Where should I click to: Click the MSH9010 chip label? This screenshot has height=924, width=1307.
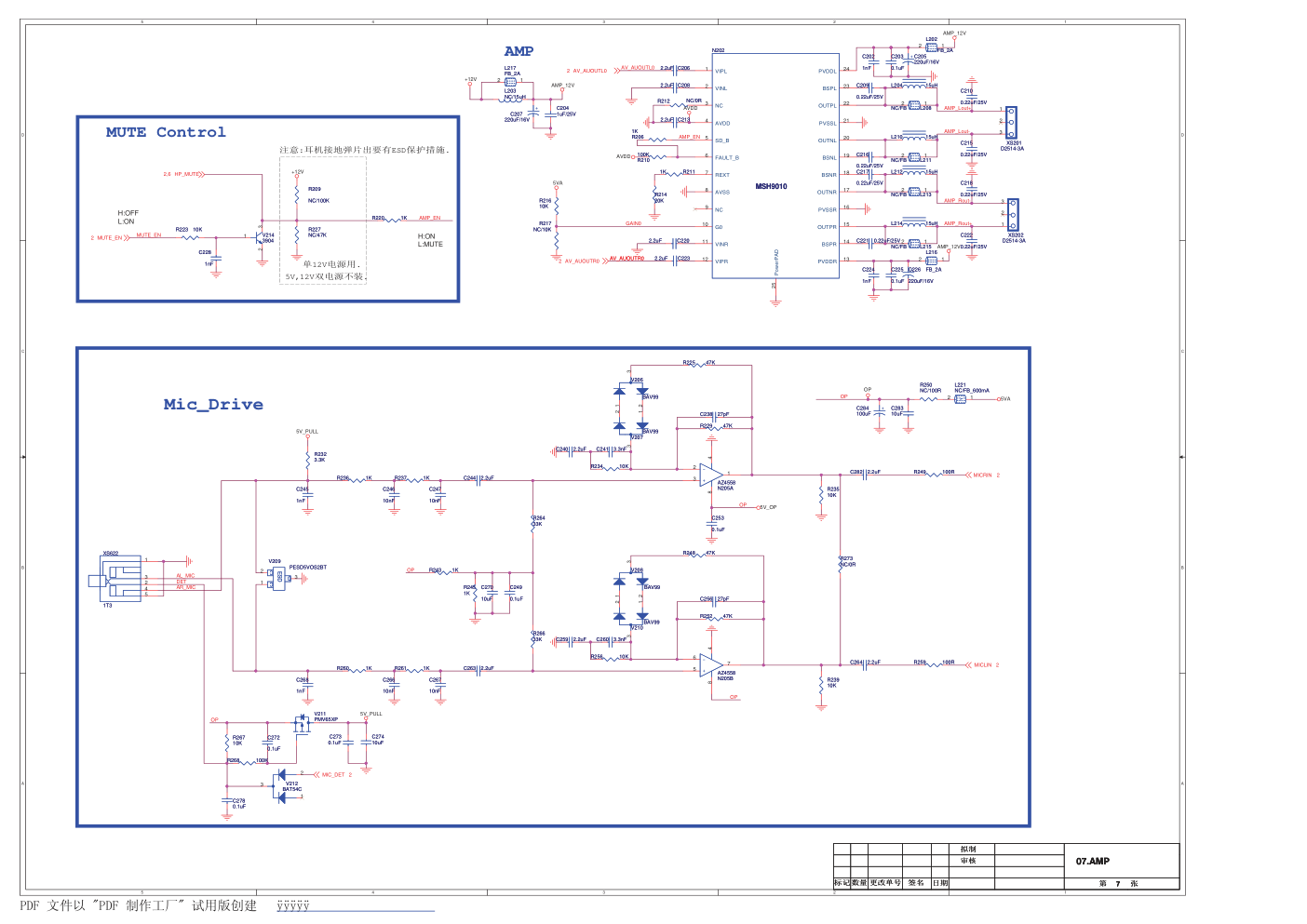point(771,186)
